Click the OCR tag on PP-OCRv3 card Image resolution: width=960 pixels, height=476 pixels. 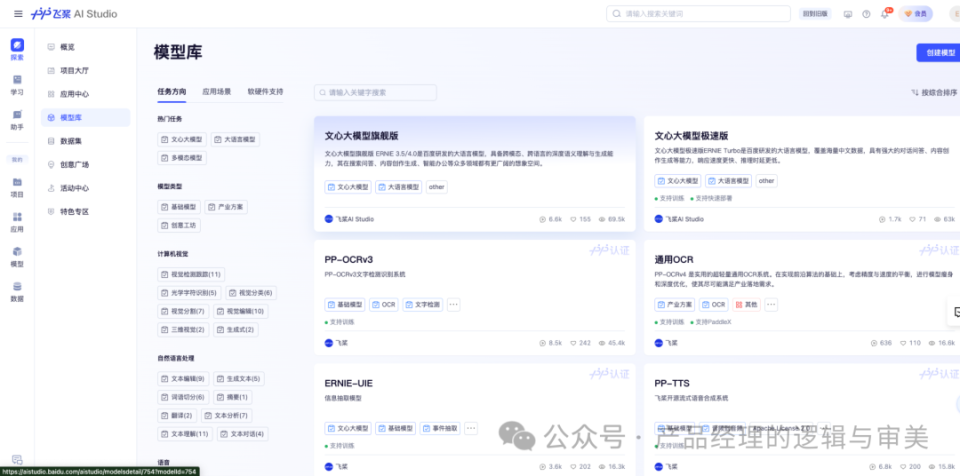point(384,304)
